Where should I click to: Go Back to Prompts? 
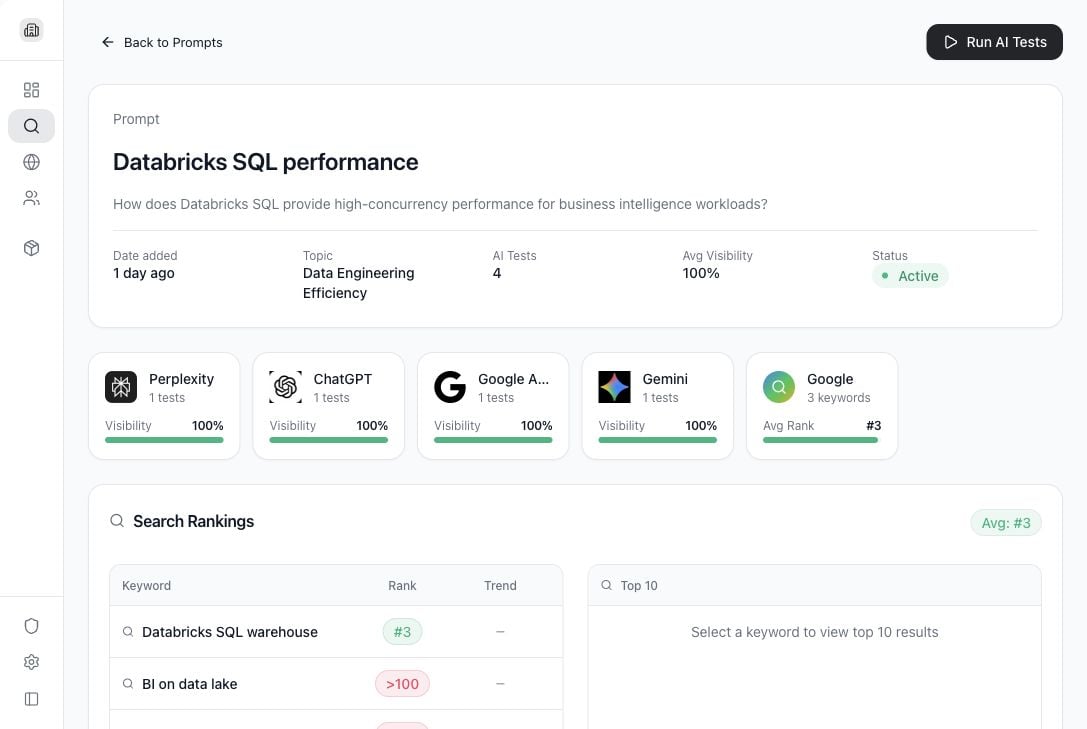coord(162,42)
